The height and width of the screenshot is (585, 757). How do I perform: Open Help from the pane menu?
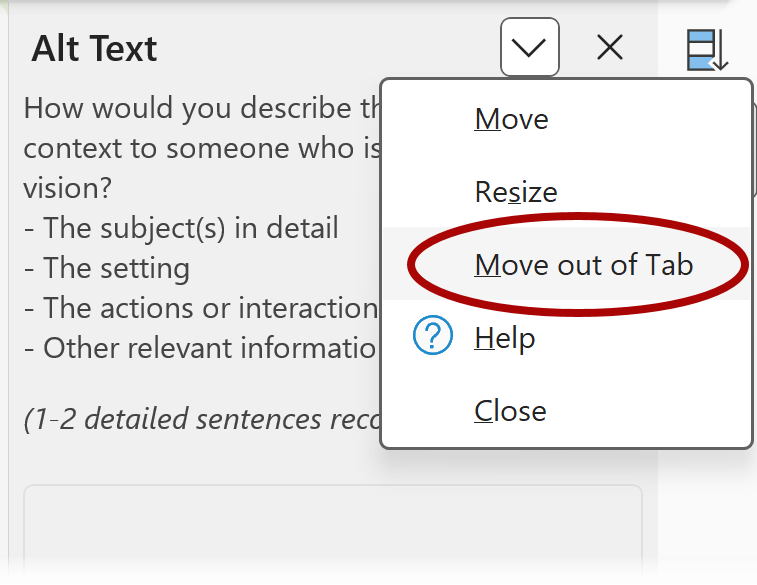click(x=505, y=339)
